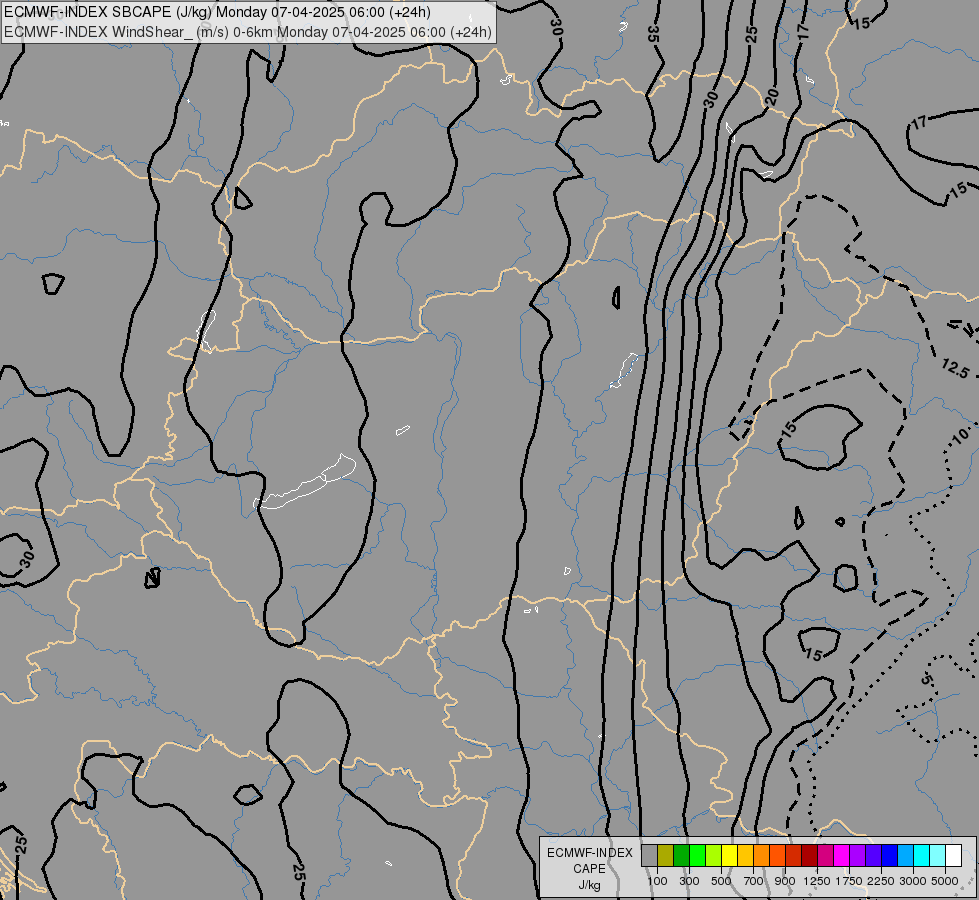Click the 'CAPE' word in the legend
979x900 pixels.
(589, 869)
